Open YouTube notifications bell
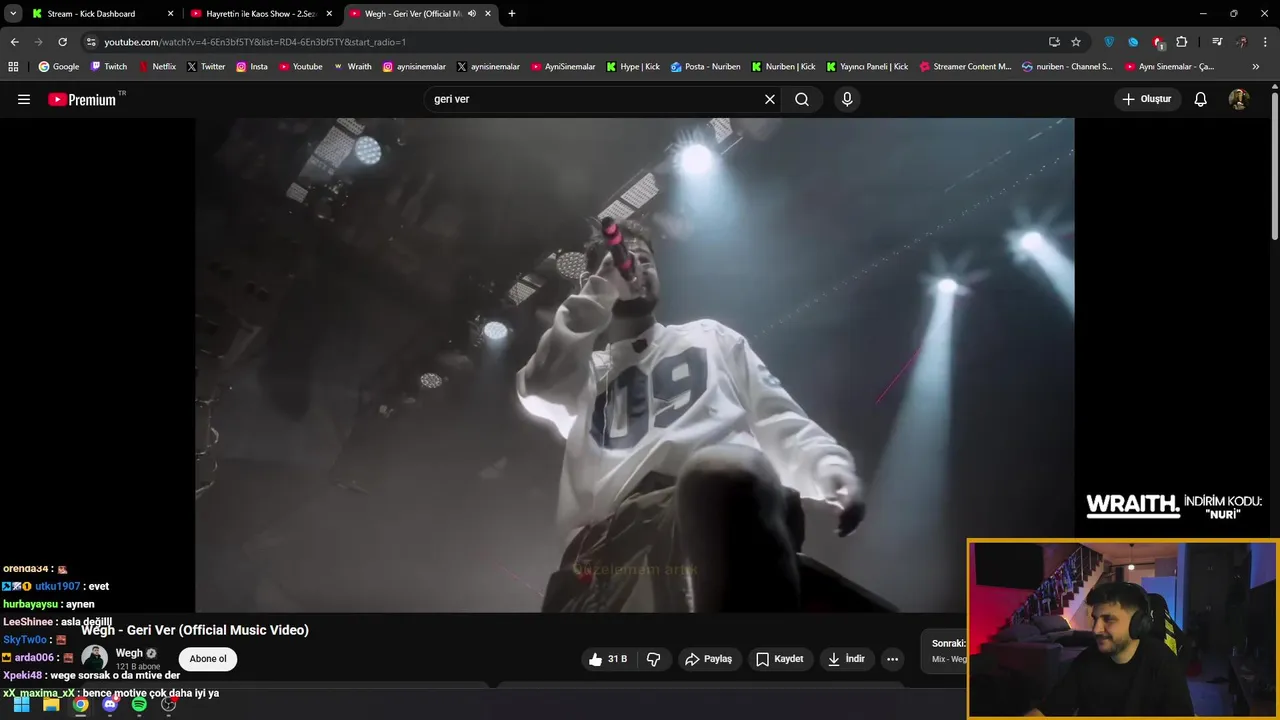The width and height of the screenshot is (1280, 720). [x=1201, y=99]
